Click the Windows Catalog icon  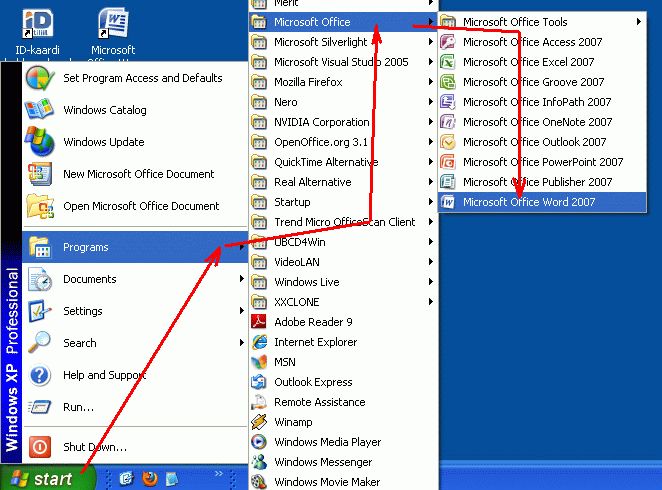(x=40, y=109)
